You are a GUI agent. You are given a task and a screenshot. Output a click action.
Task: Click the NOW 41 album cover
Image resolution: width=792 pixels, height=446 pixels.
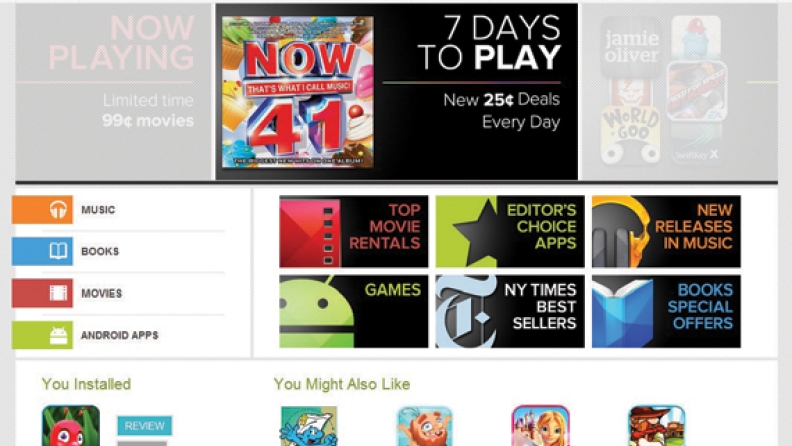coord(298,92)
